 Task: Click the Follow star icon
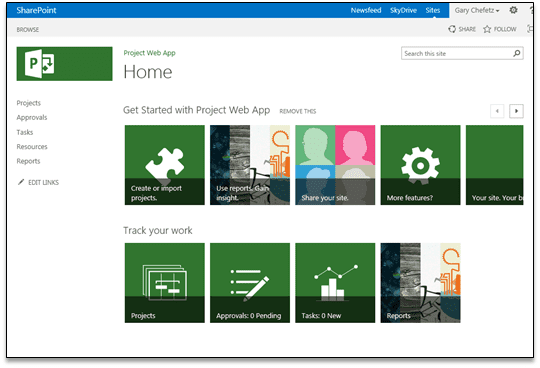(487, 29)
